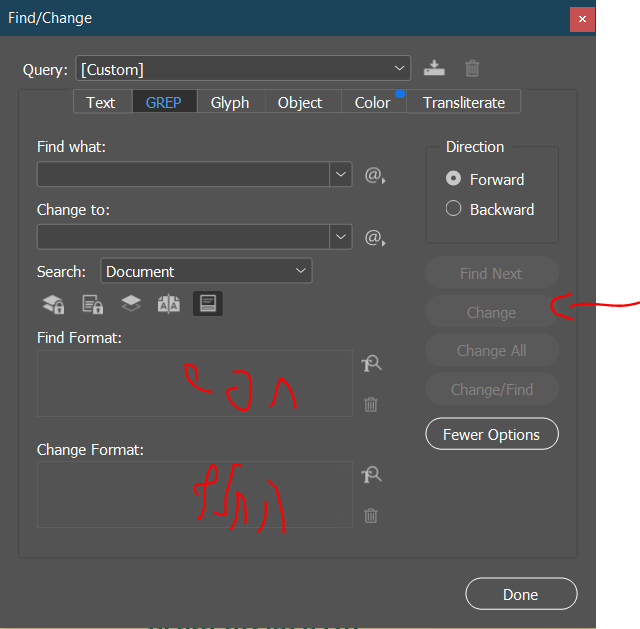
Task: Click the Change button
Action: click(x=492, y=312)
